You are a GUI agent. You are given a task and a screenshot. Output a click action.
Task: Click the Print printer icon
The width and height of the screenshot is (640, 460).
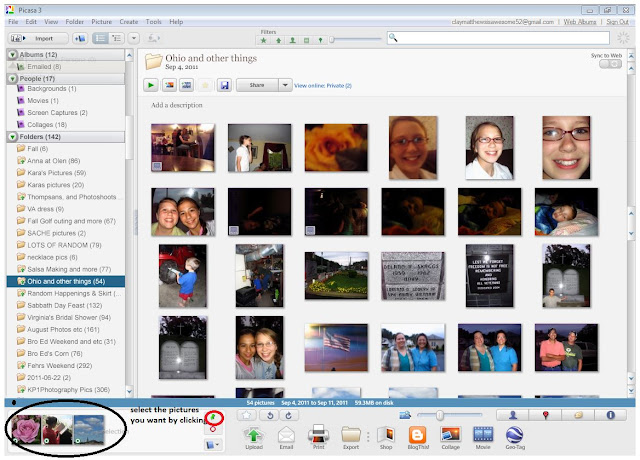[318, 434]
